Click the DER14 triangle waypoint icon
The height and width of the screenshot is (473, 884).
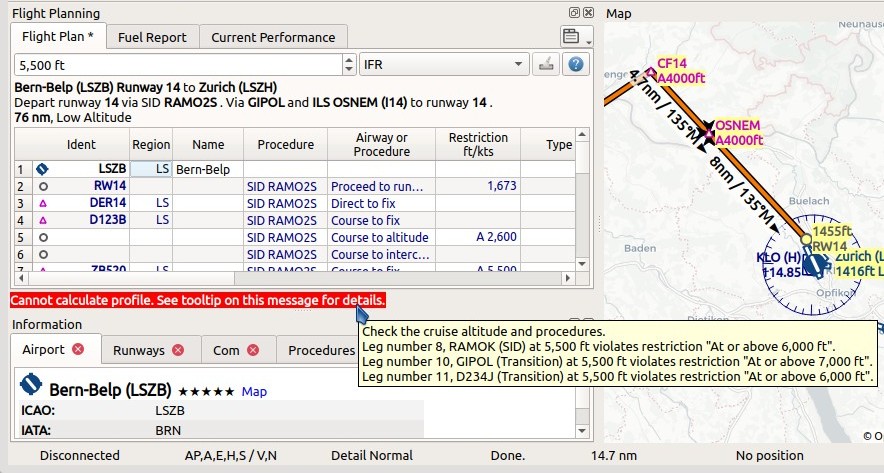pos(43,204)
